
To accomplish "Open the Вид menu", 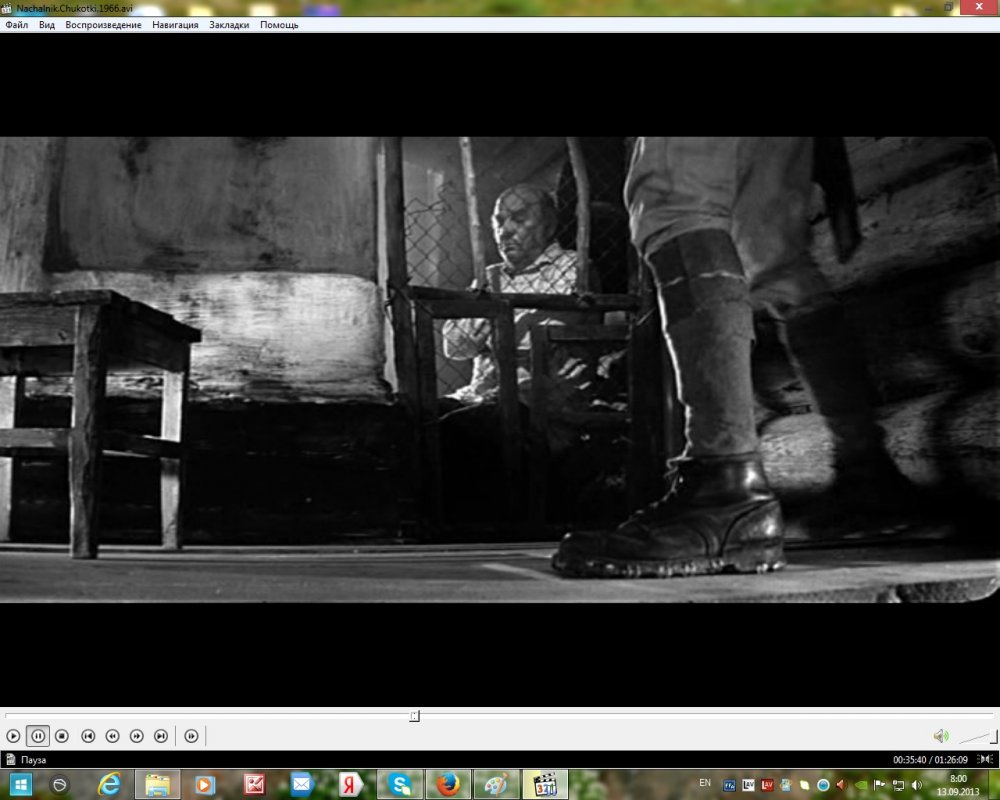I will coord(47,25).
